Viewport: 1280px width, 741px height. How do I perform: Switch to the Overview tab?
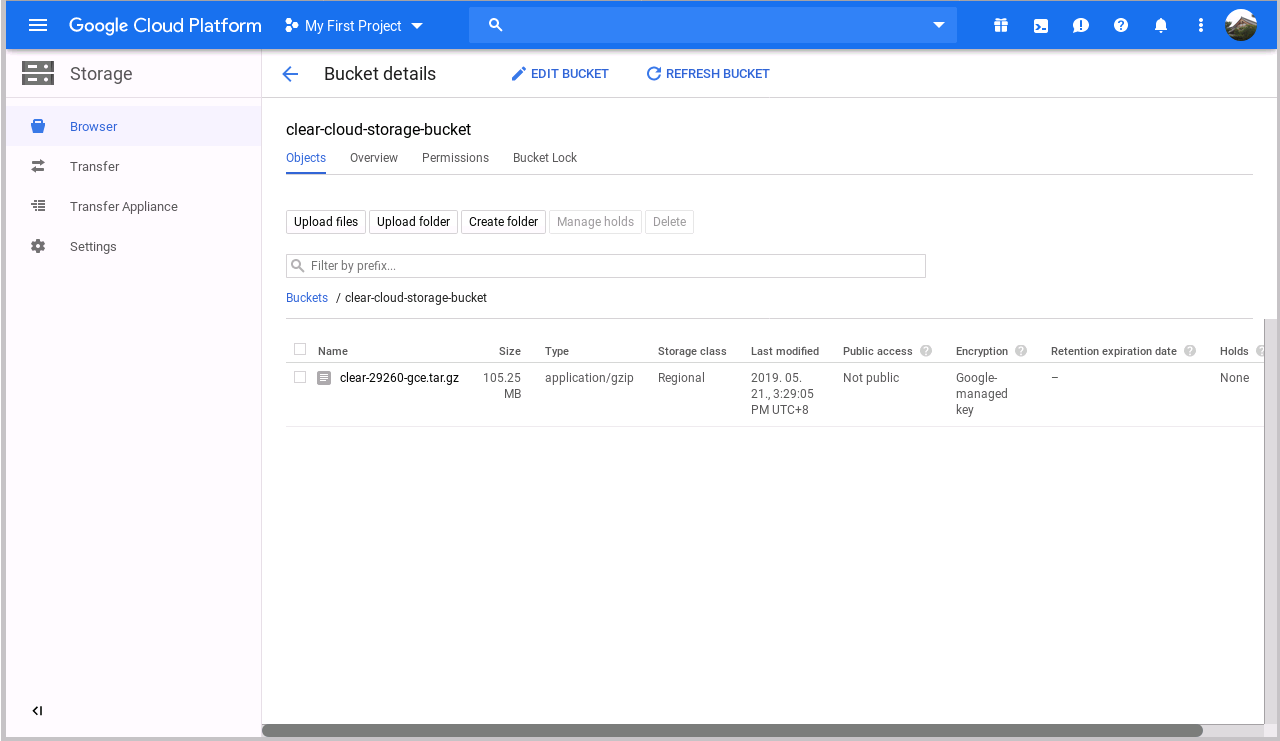pos(374,158)
